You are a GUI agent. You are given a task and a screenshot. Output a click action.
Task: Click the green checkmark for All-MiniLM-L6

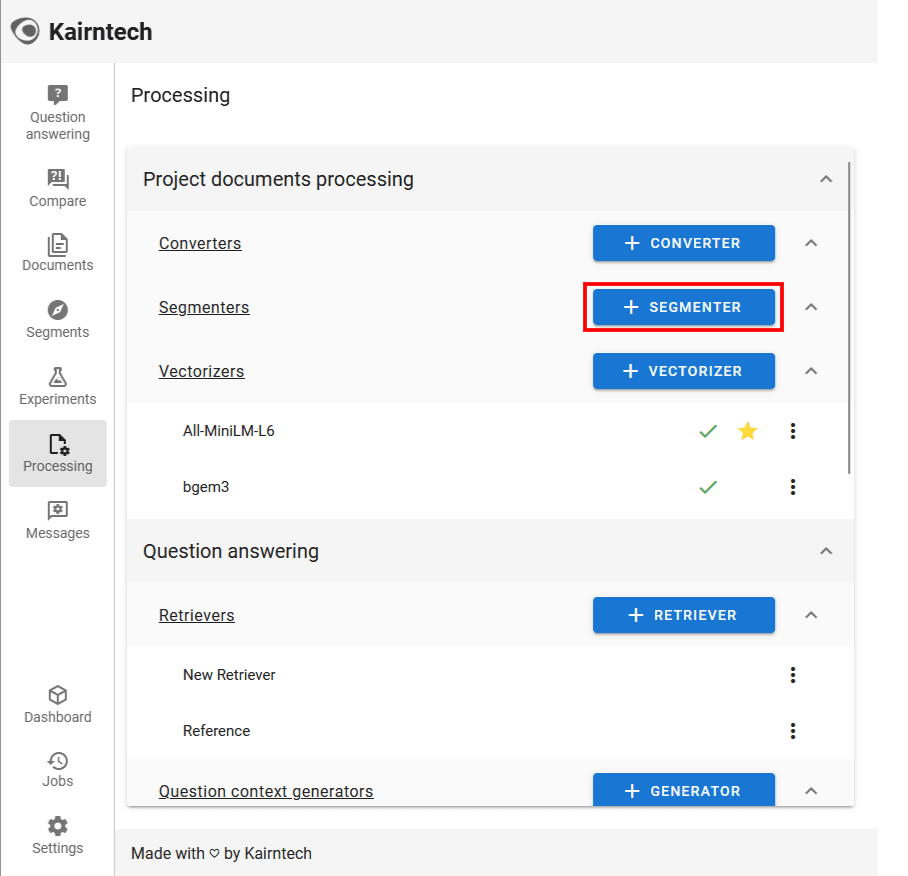[708, 431]
